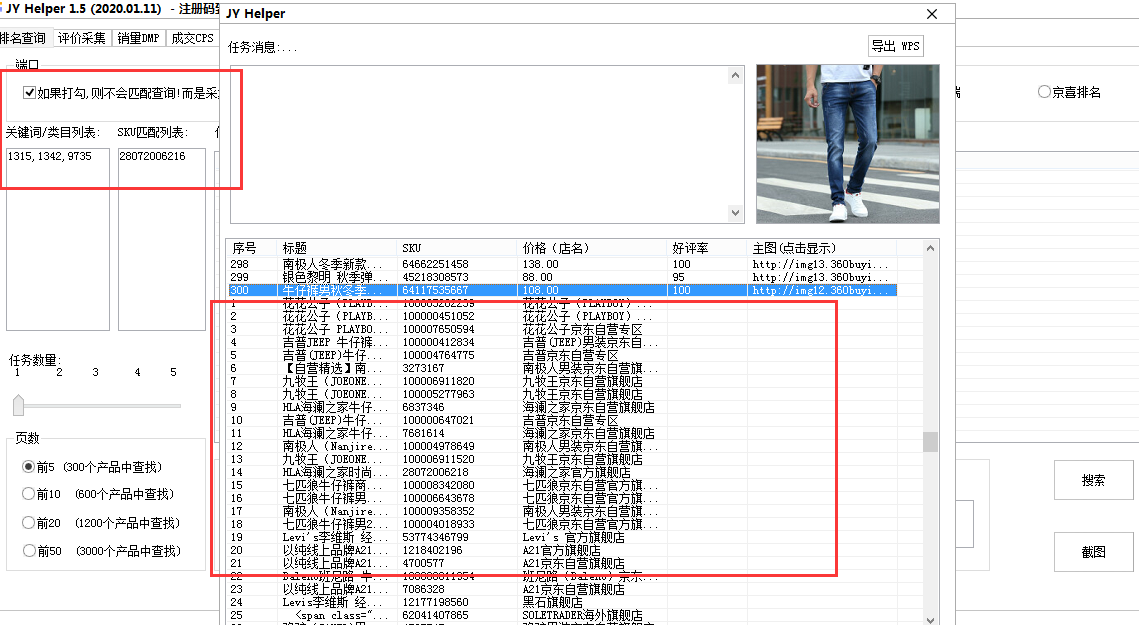Open the 评价采集 tab
This screenshot has height=625, width=1139.
(82, 38)
